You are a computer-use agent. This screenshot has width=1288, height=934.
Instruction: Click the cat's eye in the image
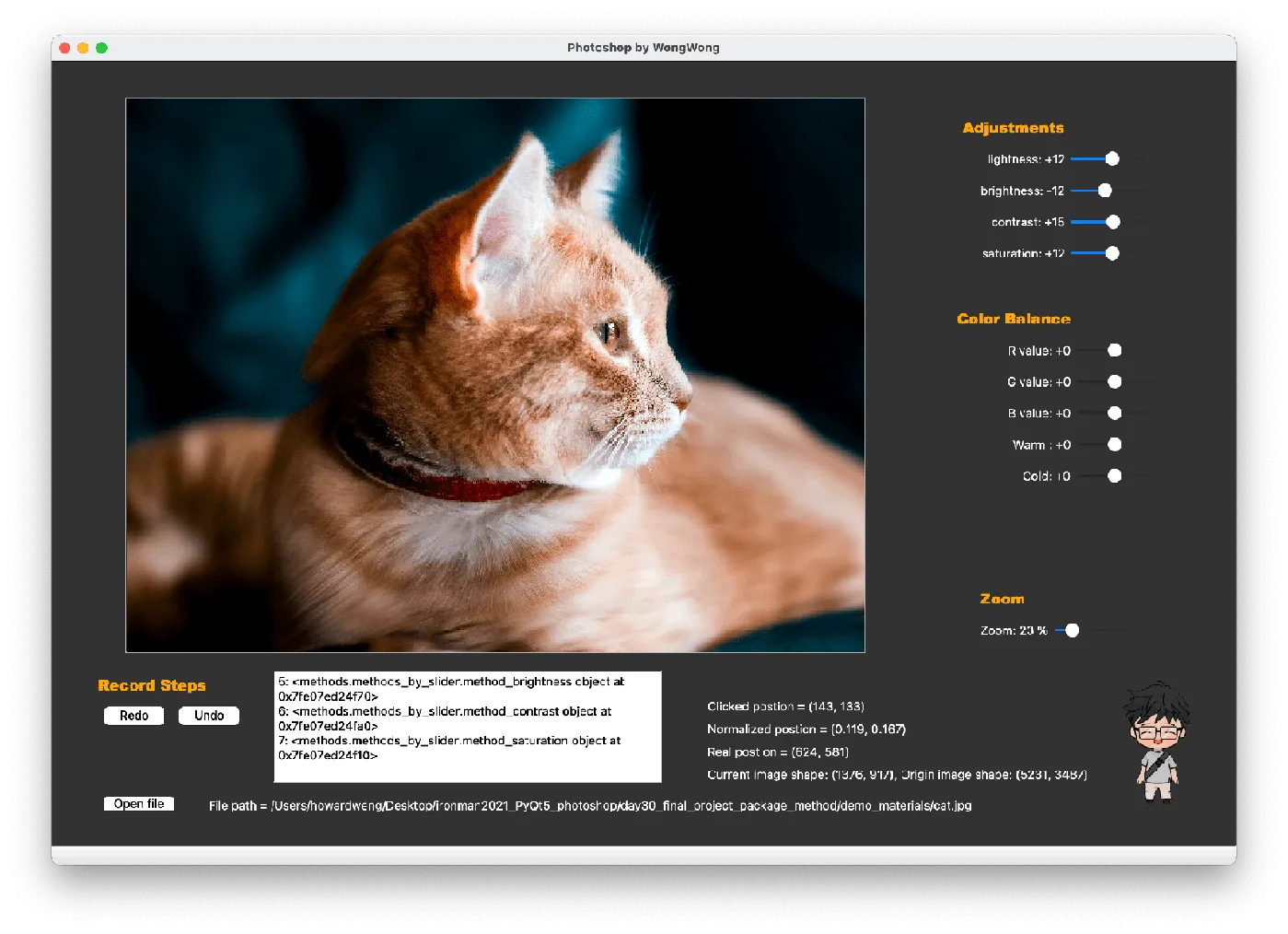(x=609, y=331)
